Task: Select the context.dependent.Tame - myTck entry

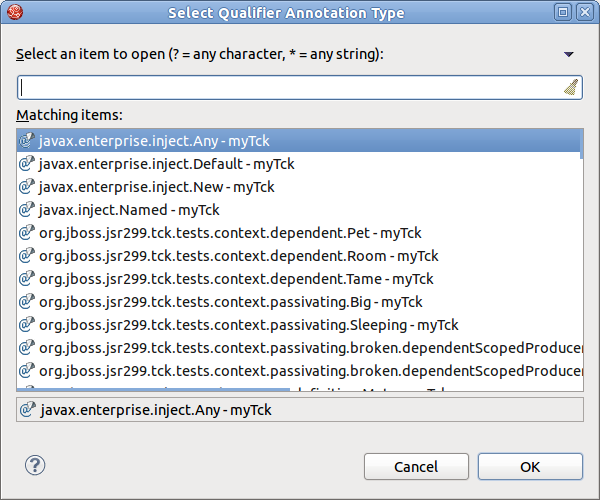Action: tap(236, 279)
